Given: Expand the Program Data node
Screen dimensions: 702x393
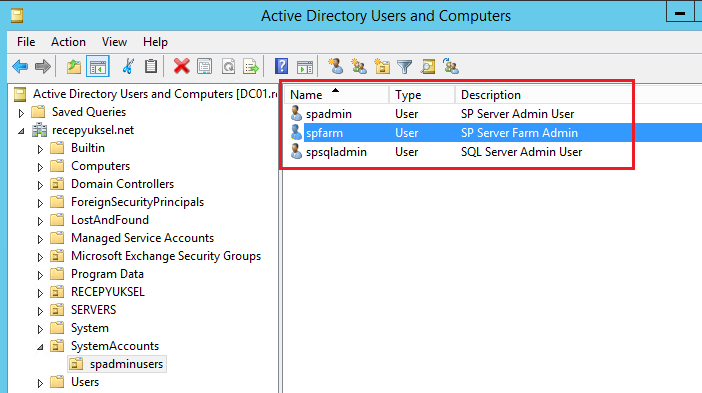Looking at the screenshot, I should click(40, 275).
